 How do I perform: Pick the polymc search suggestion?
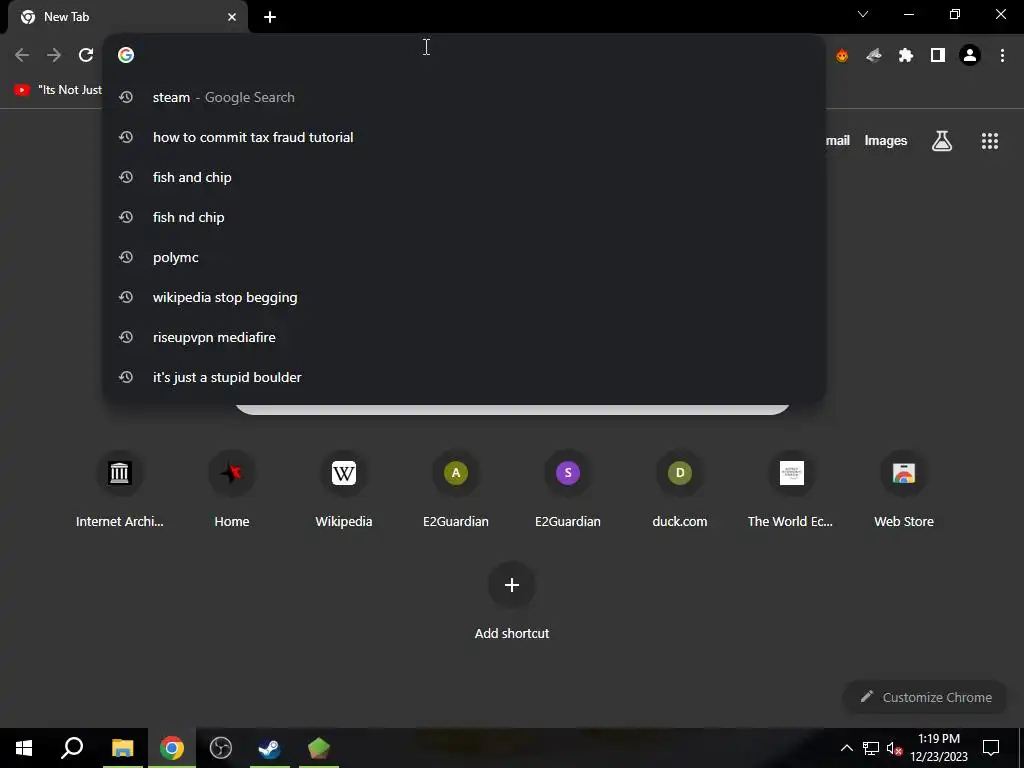(x=464, y=257)
